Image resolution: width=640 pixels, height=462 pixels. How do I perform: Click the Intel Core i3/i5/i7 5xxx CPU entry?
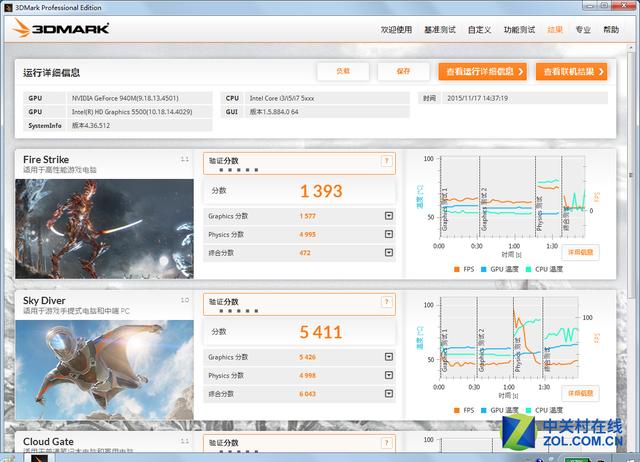pos(282,98)
